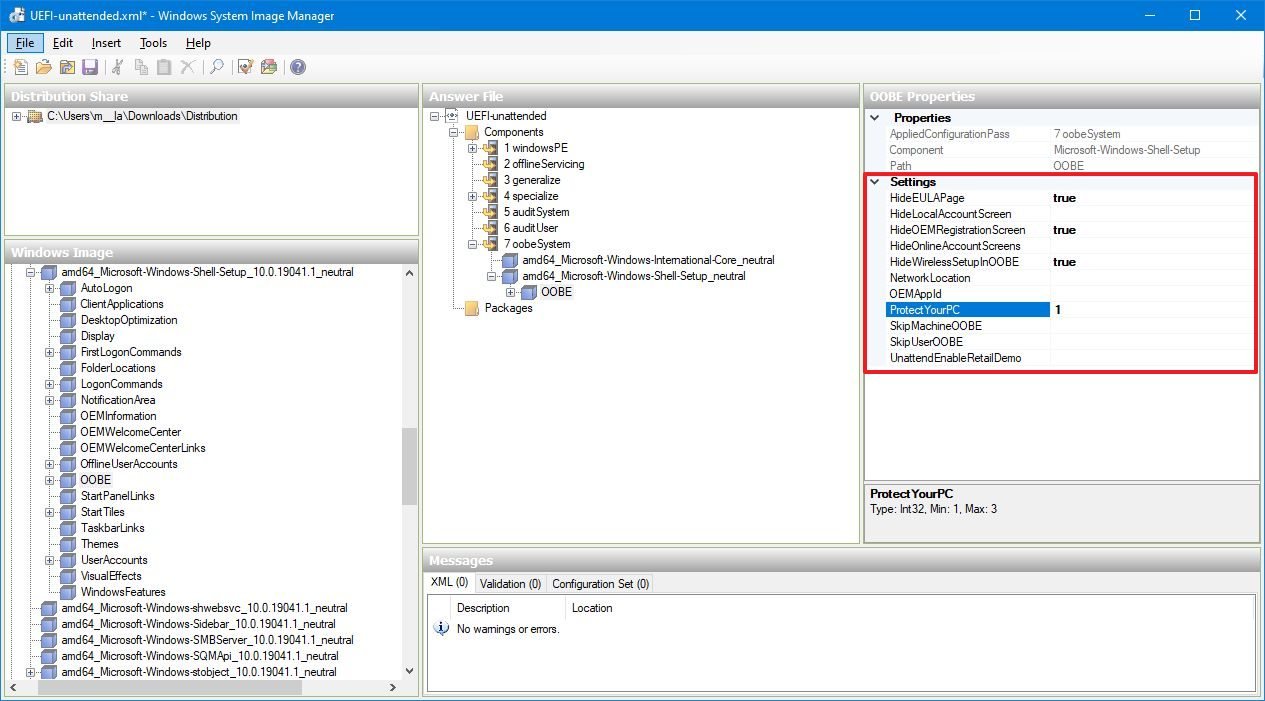The width and height of the screenshot is (1265, 701).
Task: Select 2 offlineServicing pass
Action: click(544, 164)
